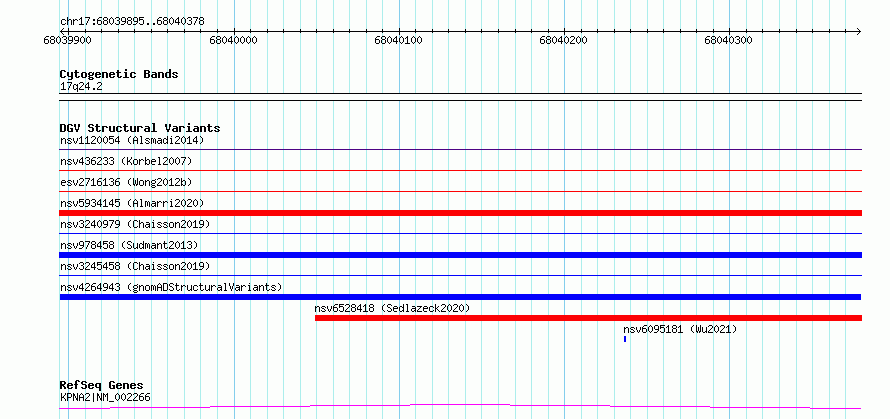Click the red nsv6528418 variant bar
The height and width of the screenshot is (419, 890).
pyautogui.click(x=589, y=318)
